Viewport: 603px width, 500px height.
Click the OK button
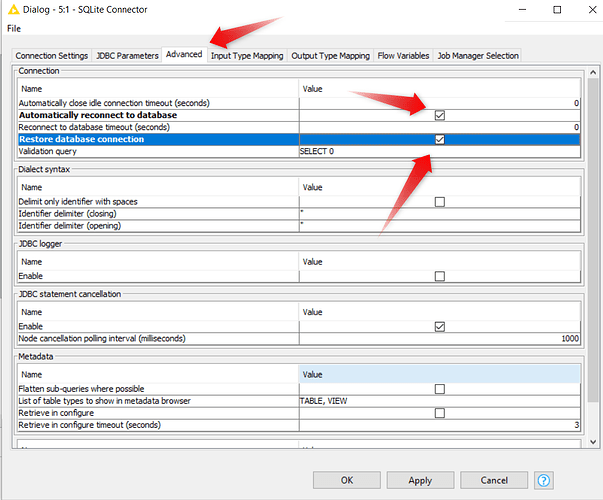pyautogui.click(x=346, y=480)
